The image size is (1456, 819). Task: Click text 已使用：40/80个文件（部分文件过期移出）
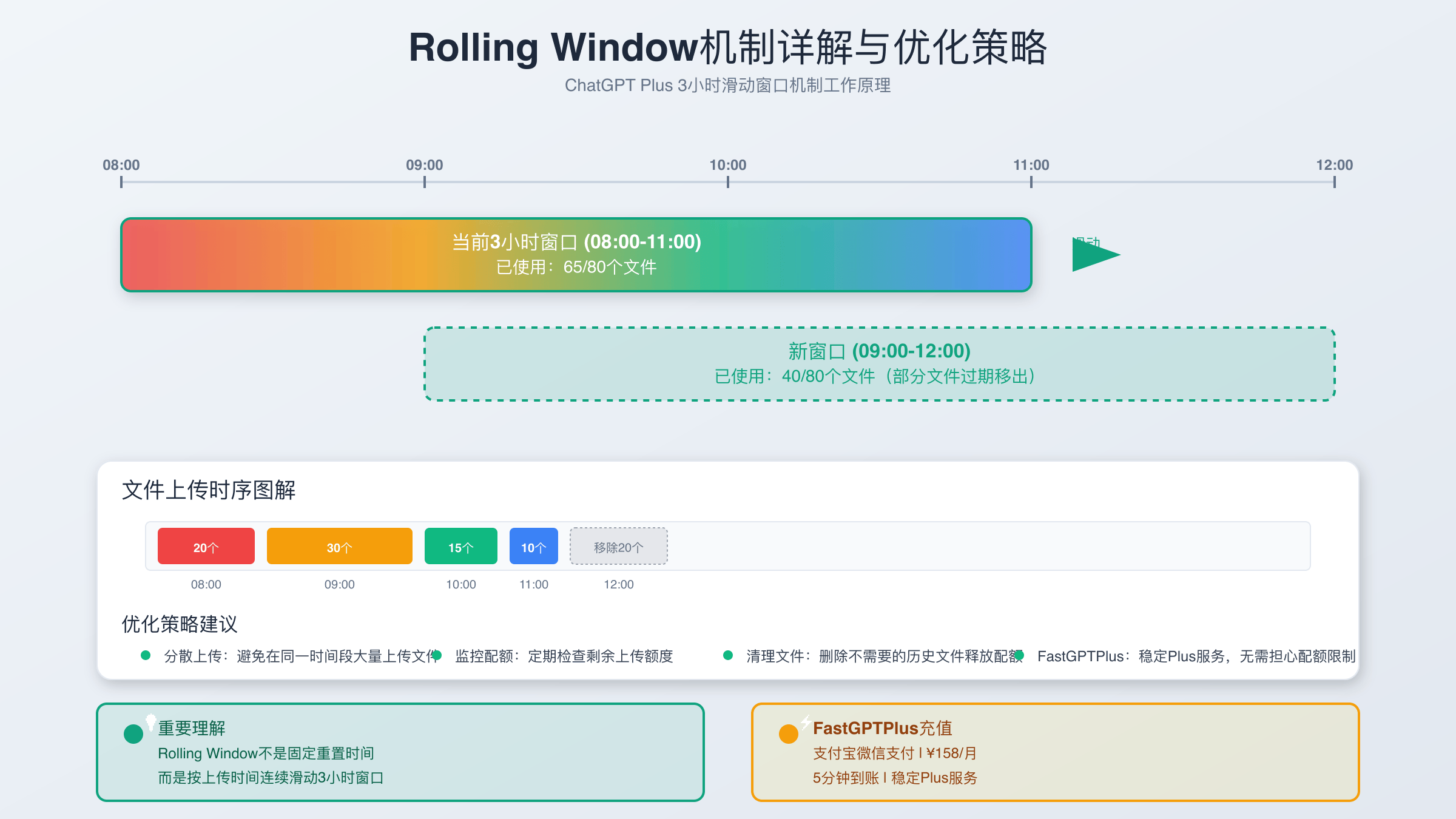click(x=875, y=376)
